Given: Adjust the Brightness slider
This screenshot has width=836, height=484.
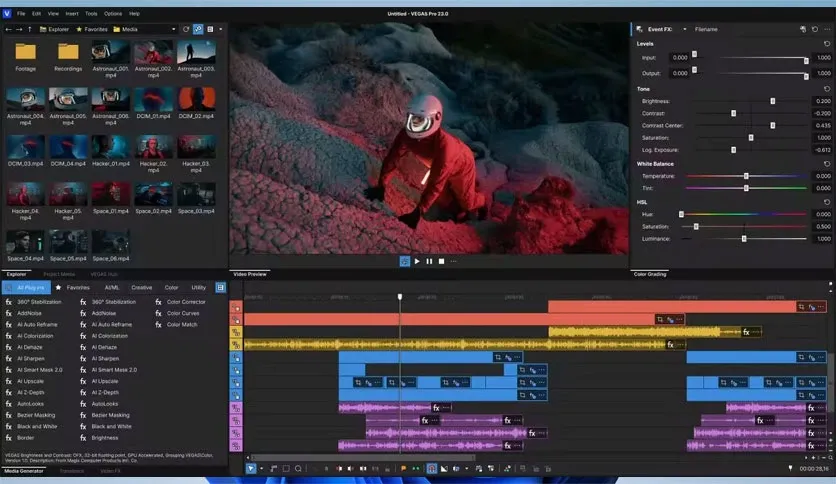Looking at the screenshot, I should [x=773, y=101].
